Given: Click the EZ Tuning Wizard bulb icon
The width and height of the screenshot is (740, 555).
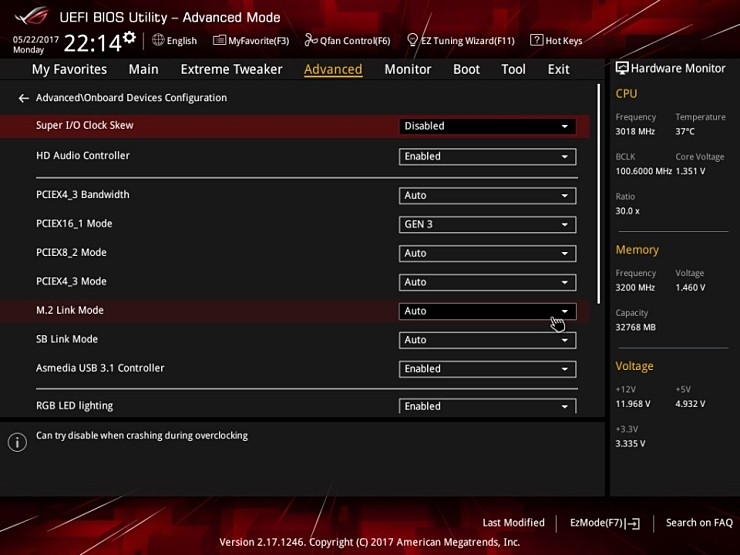Looking at the screenshot, I should click(412, 40).
